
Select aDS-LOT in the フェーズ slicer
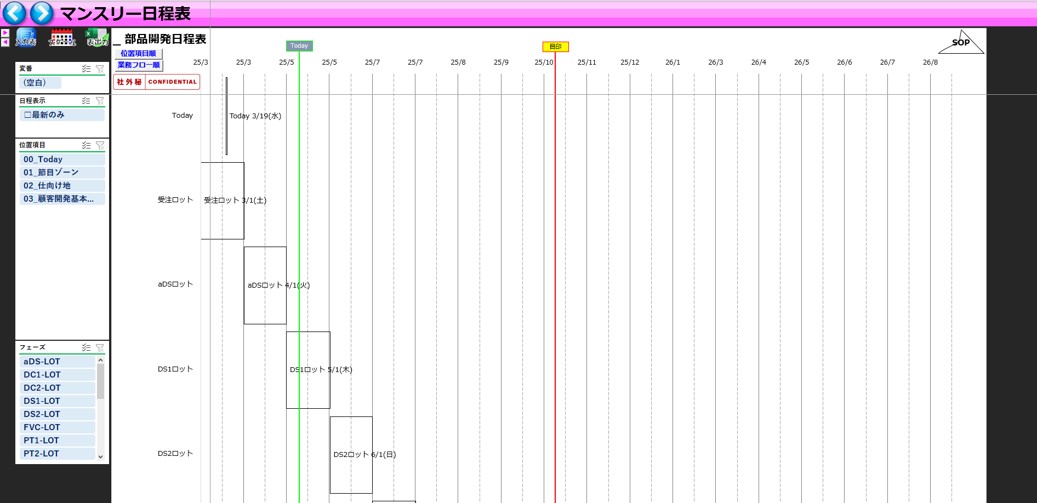point(58,362)
